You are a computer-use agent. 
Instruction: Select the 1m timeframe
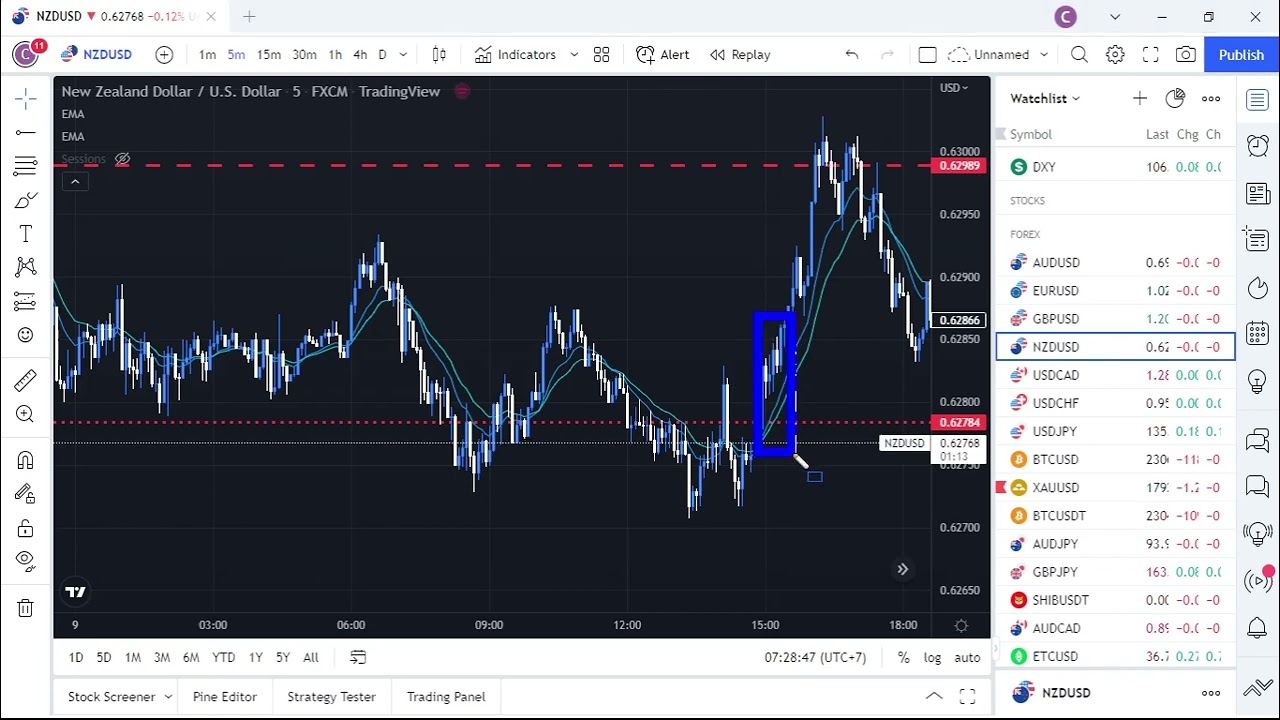point(207,55)
